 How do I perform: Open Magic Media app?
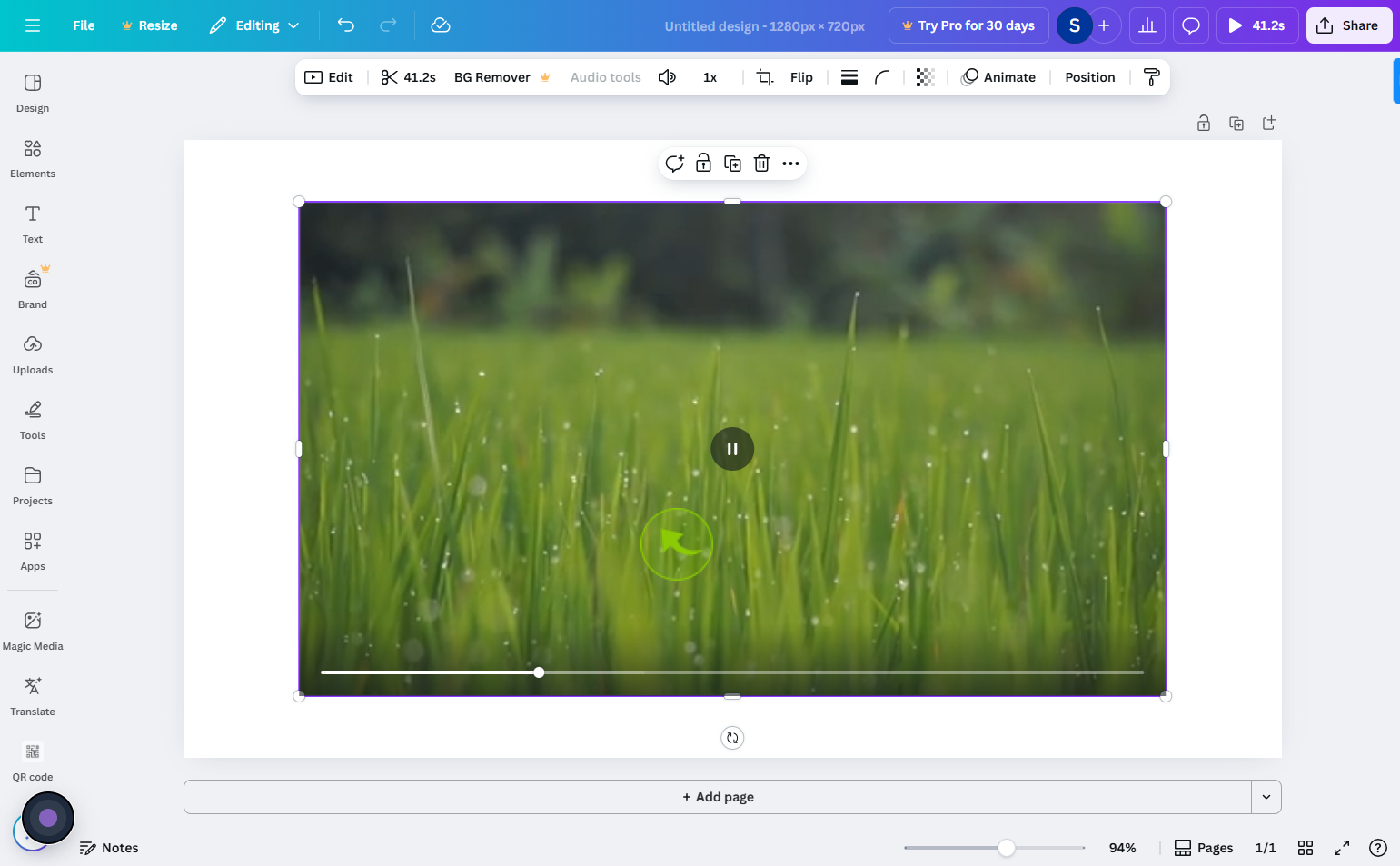click(x=33, y=632)
